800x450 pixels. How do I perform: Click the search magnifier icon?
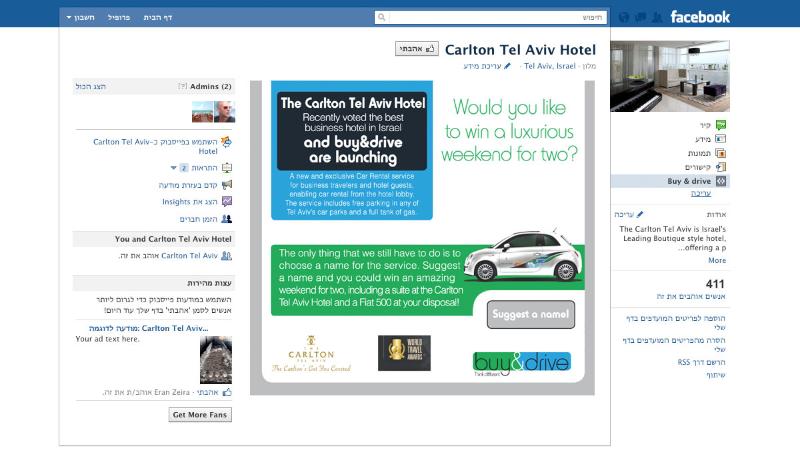381,17
